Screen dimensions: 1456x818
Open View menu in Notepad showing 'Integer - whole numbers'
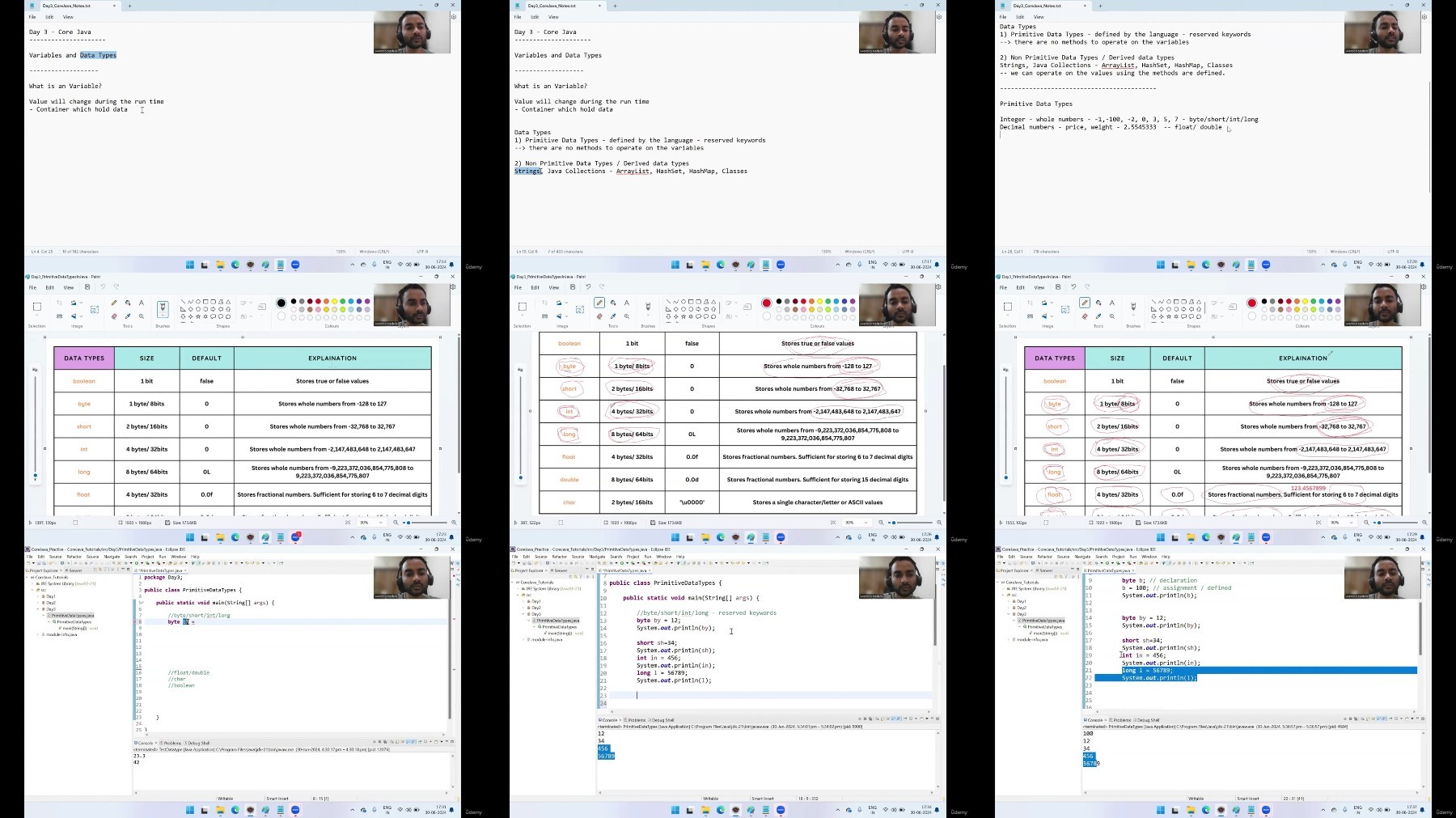1039,17
